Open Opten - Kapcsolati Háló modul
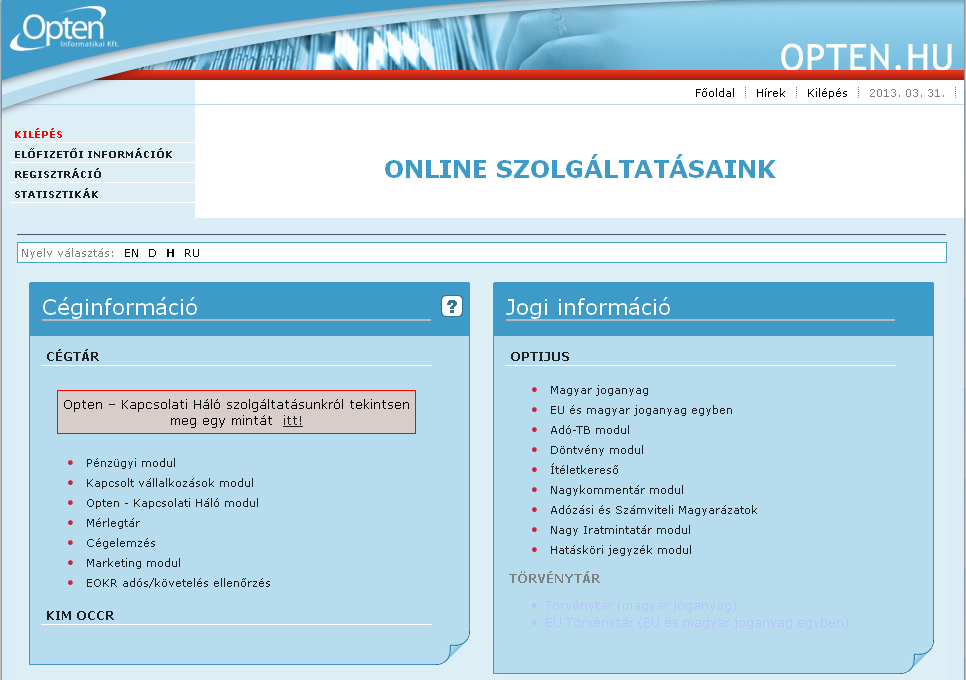This screenshot has height=680, width=966. (x=172, y=503)
